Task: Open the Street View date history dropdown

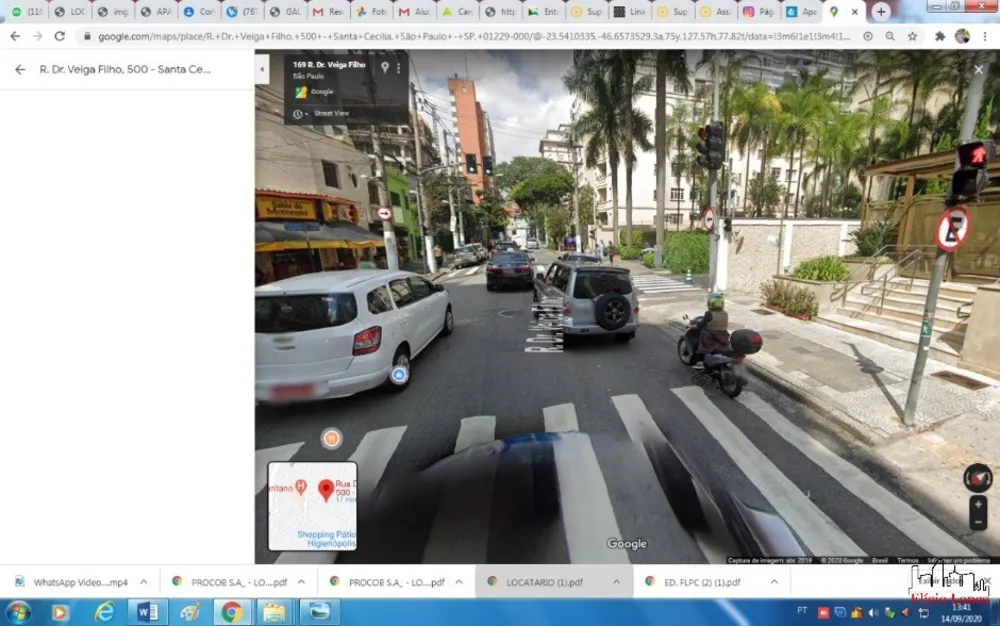Action: [x=300, y=114]
